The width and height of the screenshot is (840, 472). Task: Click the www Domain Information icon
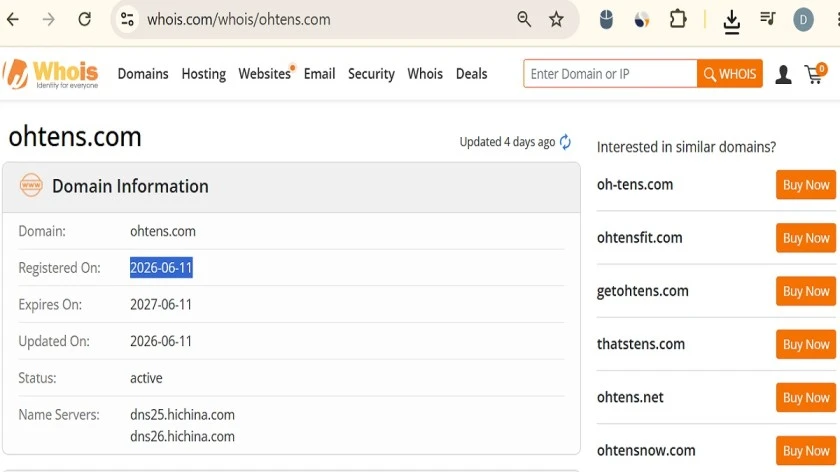point(31,185)
